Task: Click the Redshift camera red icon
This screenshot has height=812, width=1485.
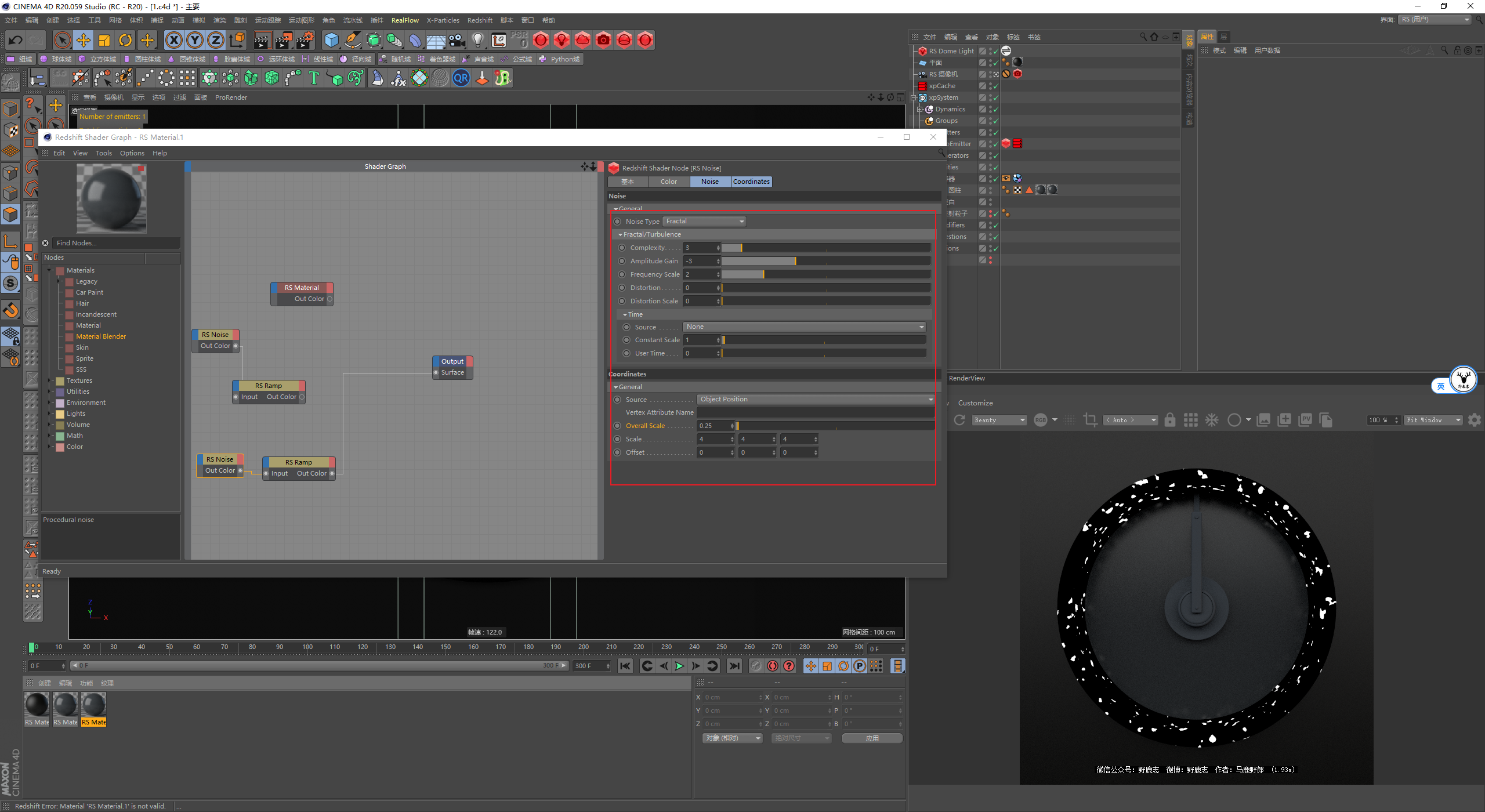Action: point(603,40)
